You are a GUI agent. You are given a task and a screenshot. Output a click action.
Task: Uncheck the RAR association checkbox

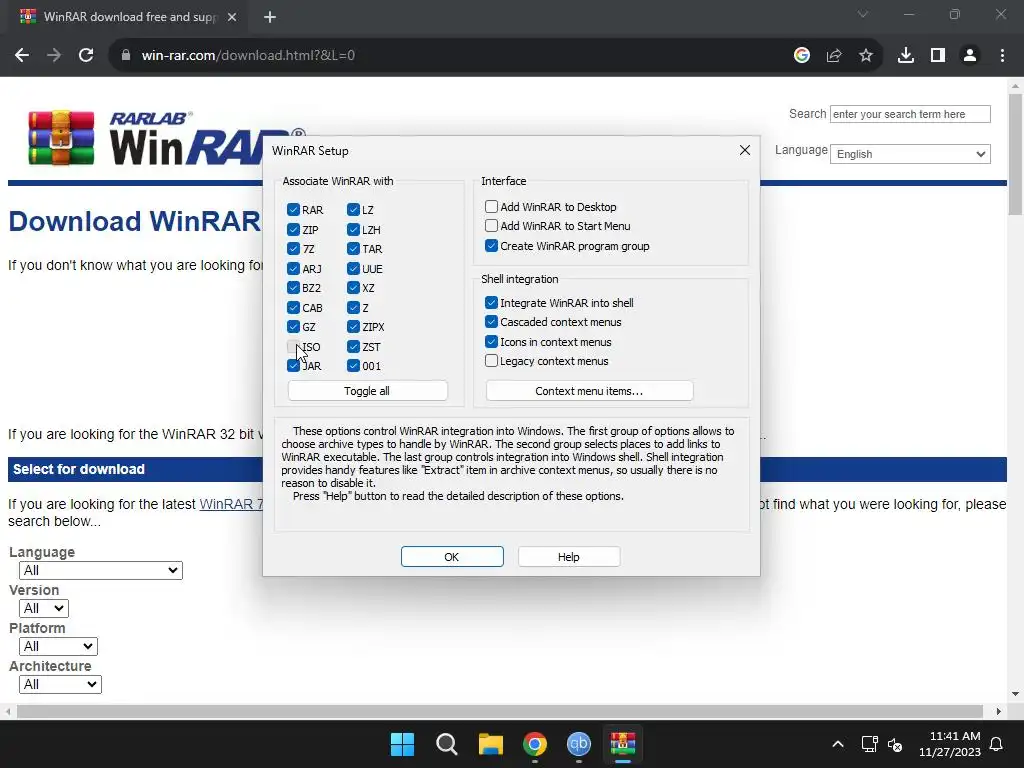point(293,210)
